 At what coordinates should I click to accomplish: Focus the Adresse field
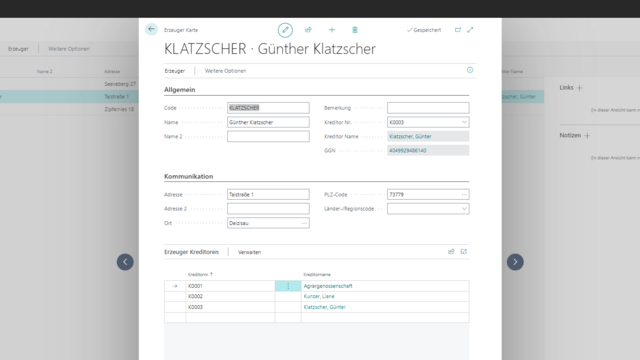(268, 195)
